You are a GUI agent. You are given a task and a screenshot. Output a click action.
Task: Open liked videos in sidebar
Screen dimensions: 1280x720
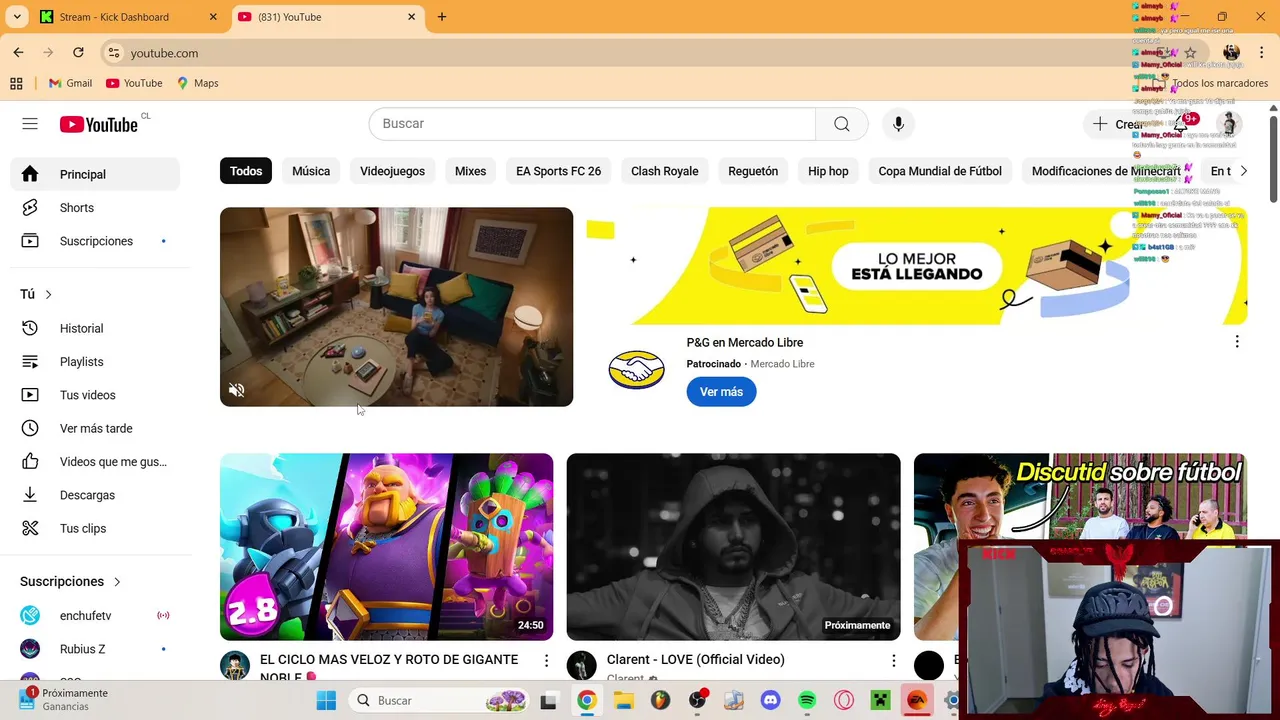pos(95,462)
